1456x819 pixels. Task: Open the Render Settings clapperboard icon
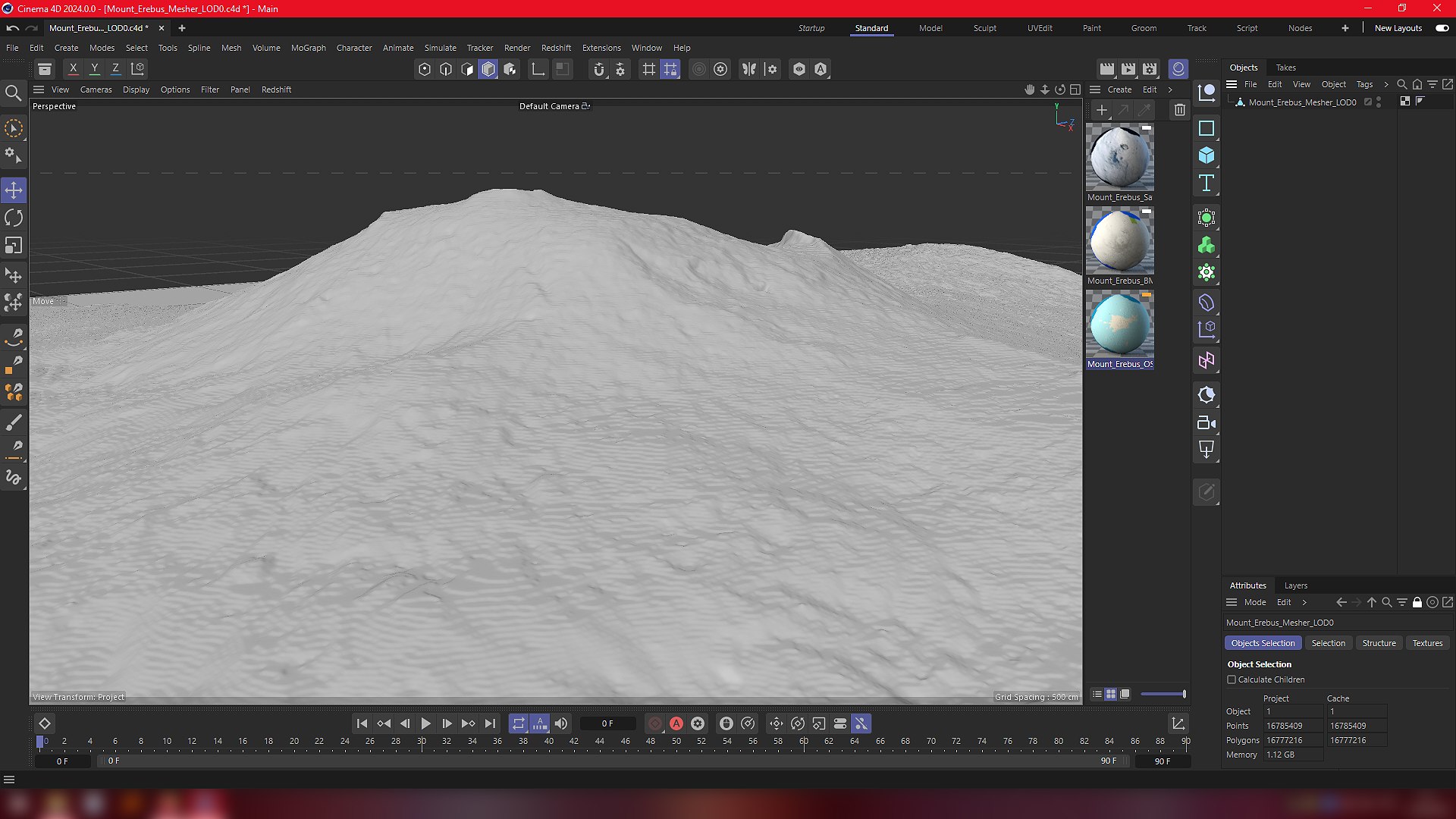pyautogui.click(x=1150, y=69)
